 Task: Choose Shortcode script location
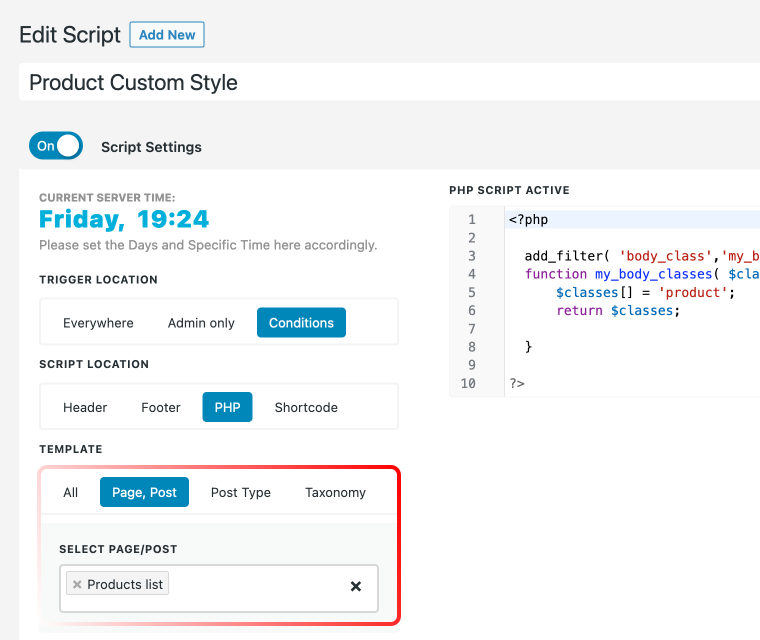[x=306, y=407]
